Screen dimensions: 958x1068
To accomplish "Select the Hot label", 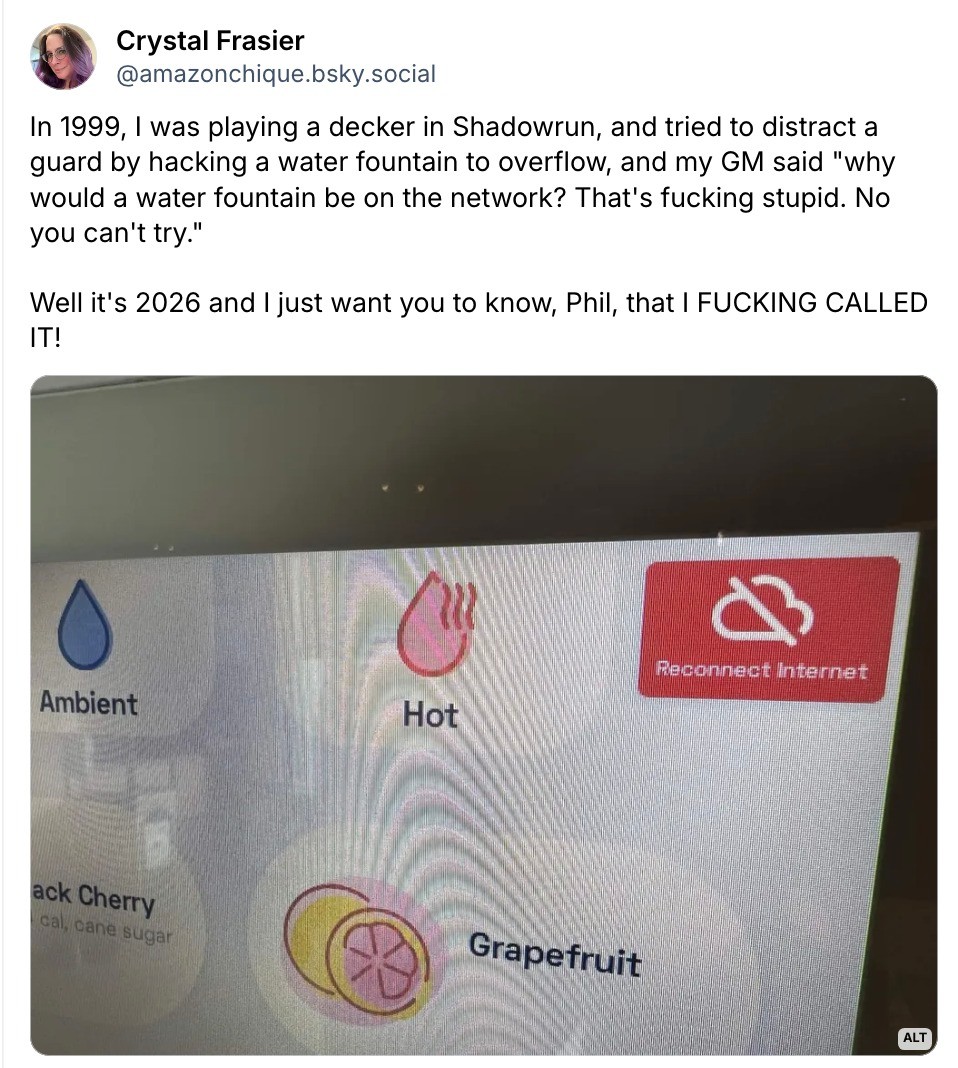I will click(x=430, y=714).
